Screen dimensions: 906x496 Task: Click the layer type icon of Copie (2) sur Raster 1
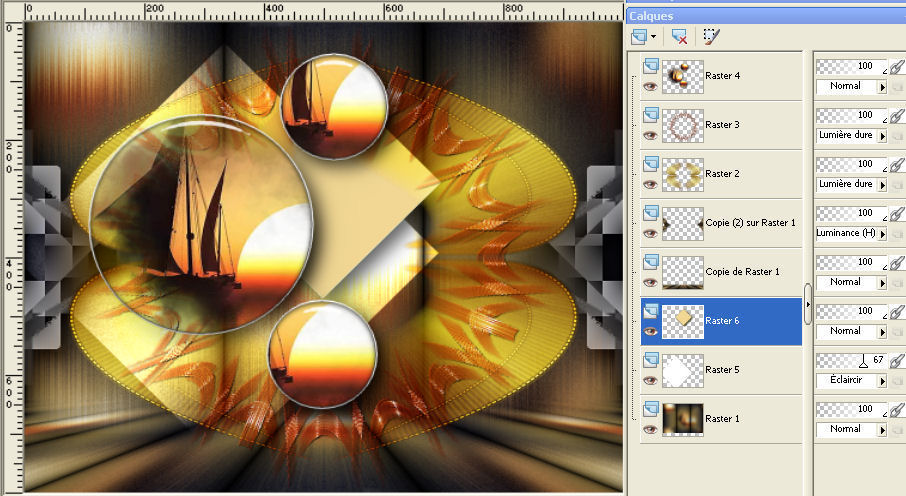click(x=651, y=213)
